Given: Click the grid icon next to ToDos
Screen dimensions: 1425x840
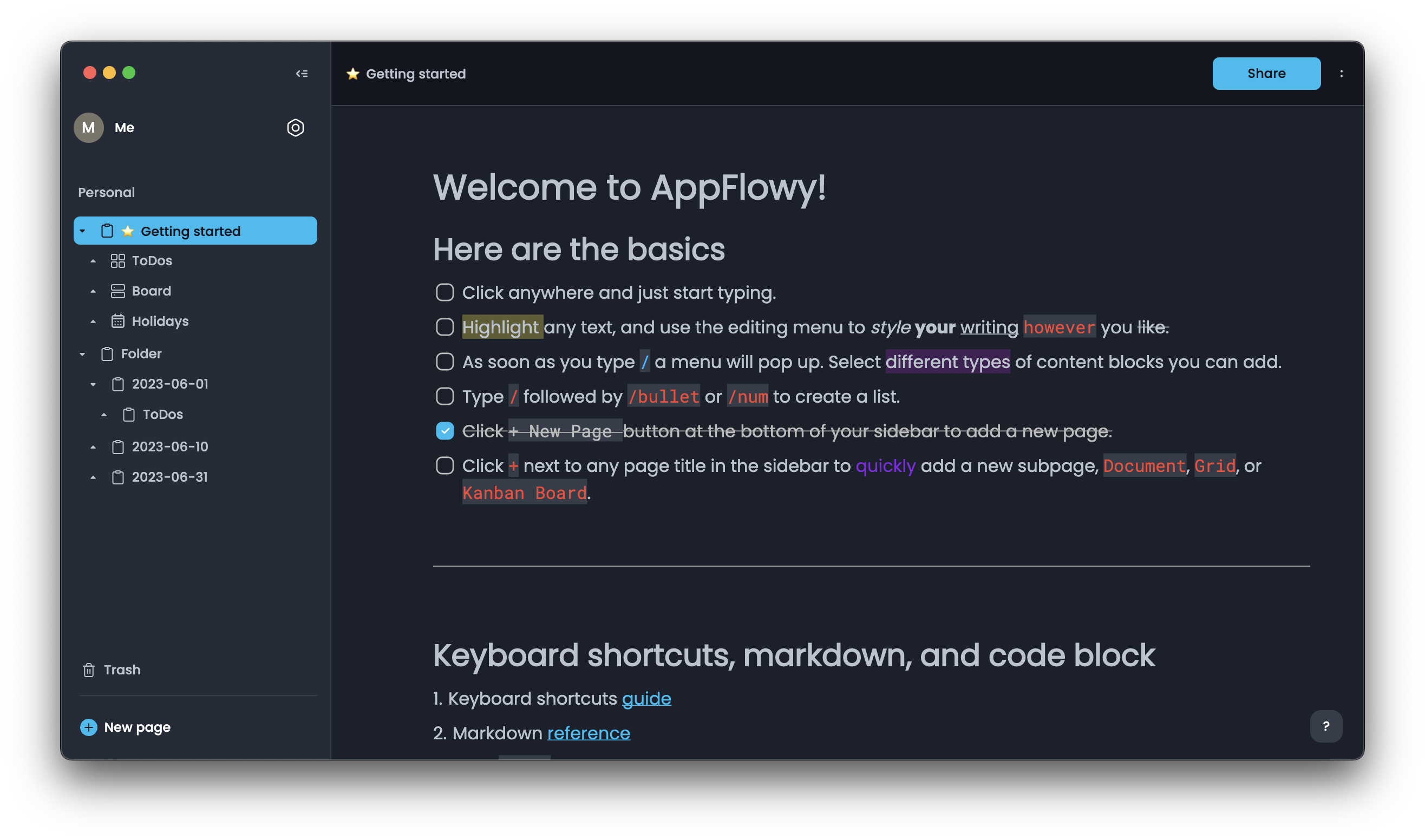Looking at the screenshot, I should click(118, 261).
